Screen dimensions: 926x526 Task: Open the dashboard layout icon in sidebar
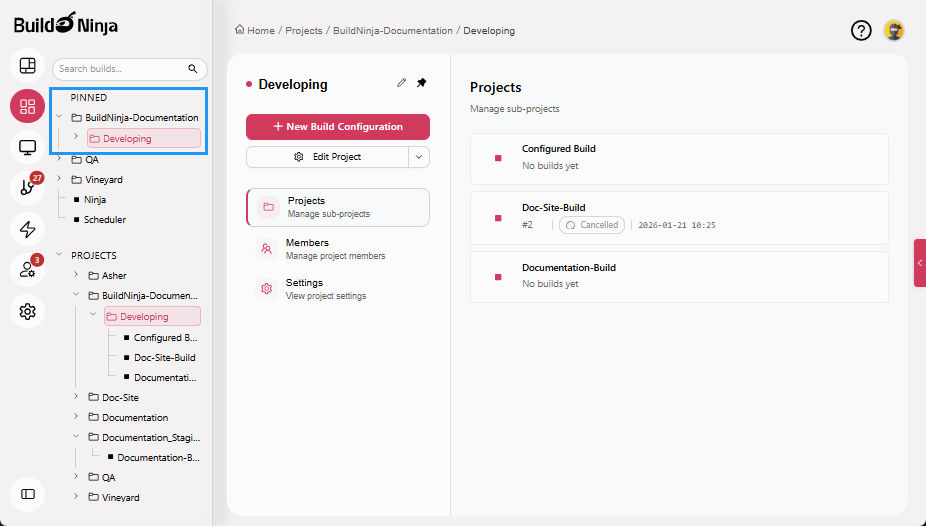coord(28,66)
